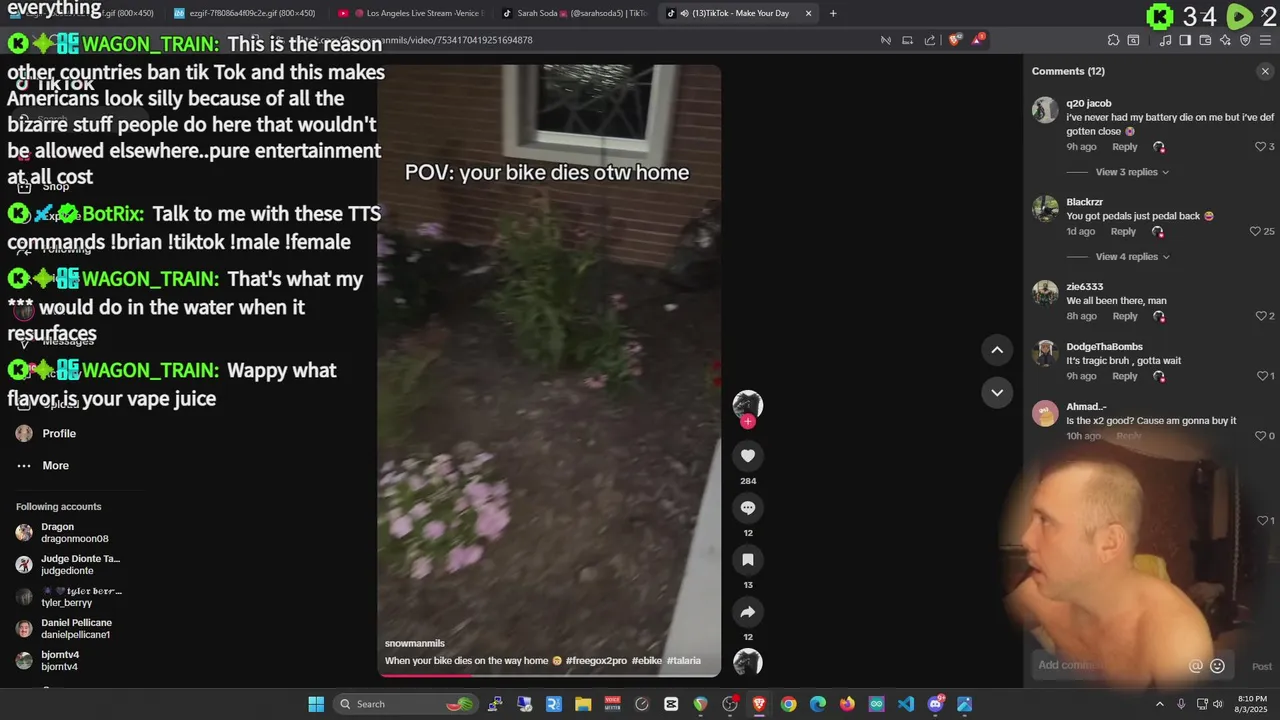Viewport: 1280px width, 720px height.
Task: Click #freegox2pro hashtag in caption
Action: pyautogui.click(x=596, y=660)
